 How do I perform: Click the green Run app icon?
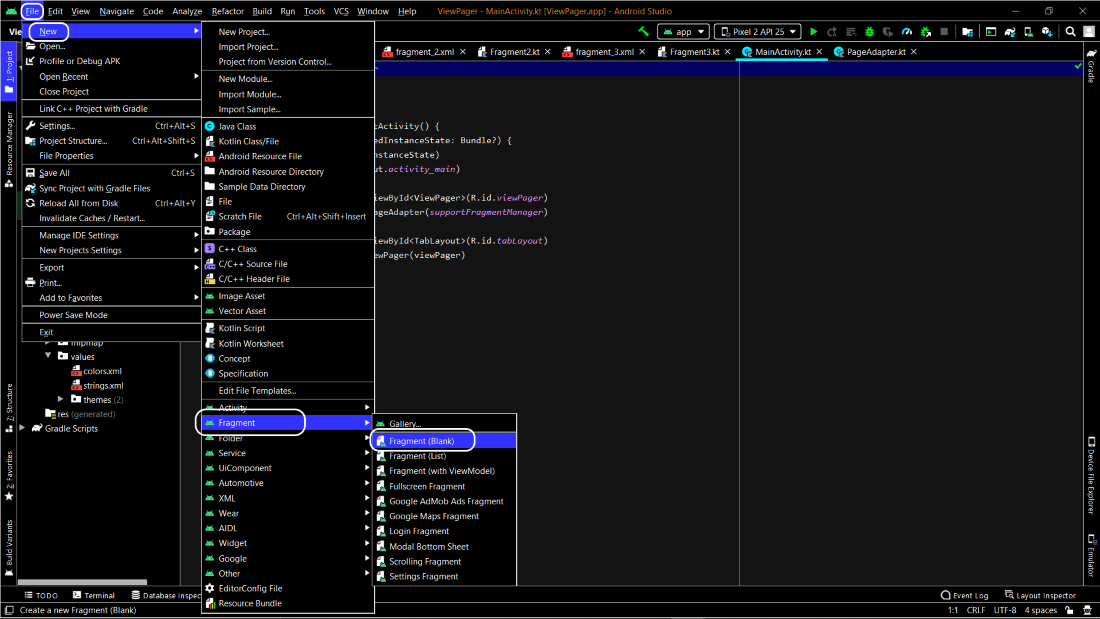coord(813,32)
